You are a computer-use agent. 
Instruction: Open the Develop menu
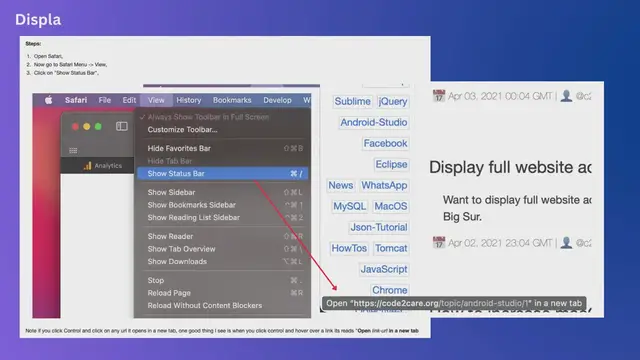[277, 100]
